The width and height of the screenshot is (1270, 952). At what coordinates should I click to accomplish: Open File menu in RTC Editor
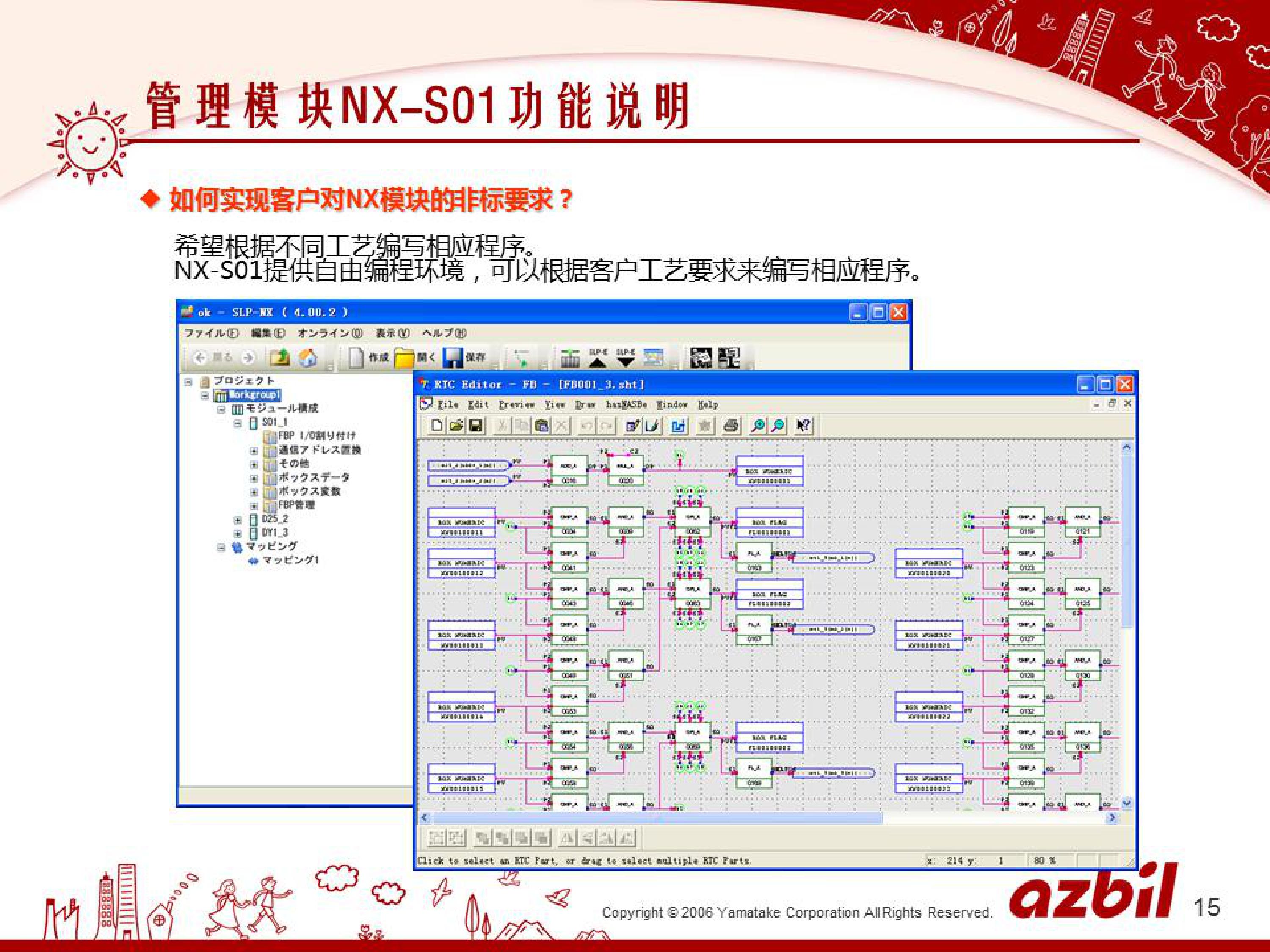click(448, 404)
